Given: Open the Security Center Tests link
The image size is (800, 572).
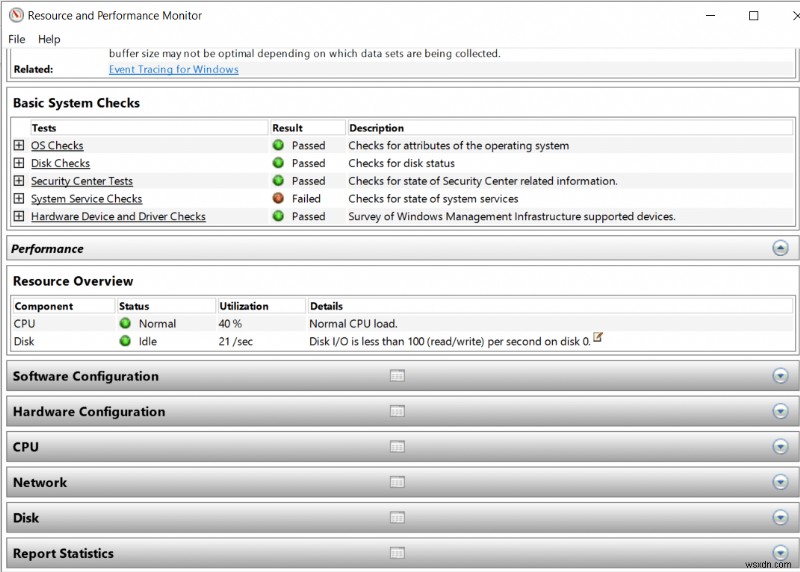Looking at the screenshot, I should point(81,181).
